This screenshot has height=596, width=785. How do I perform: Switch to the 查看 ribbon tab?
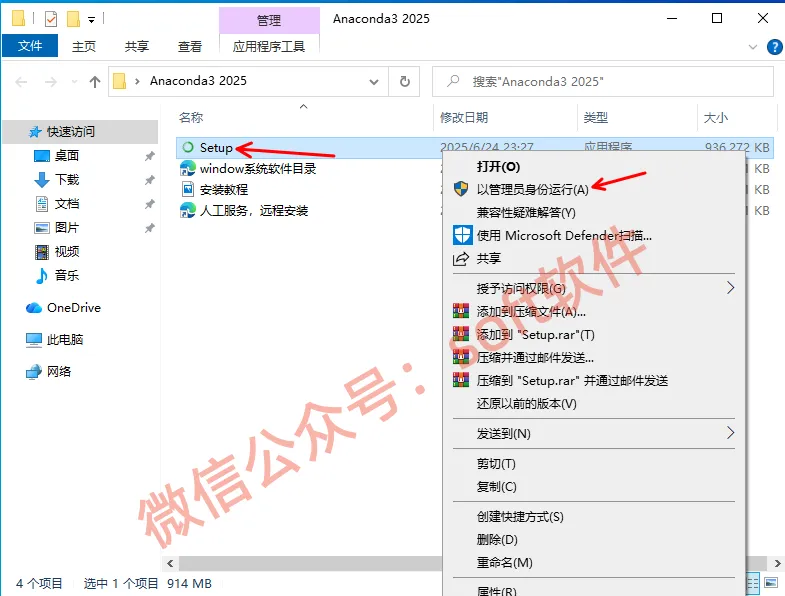[190, 47]
